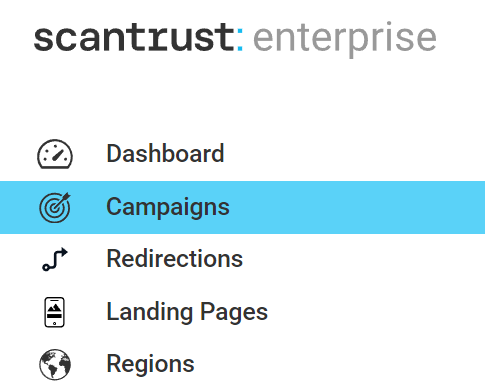
Task: Click the needle of the Dashboard gauge icon
Action: pos(58,156)
